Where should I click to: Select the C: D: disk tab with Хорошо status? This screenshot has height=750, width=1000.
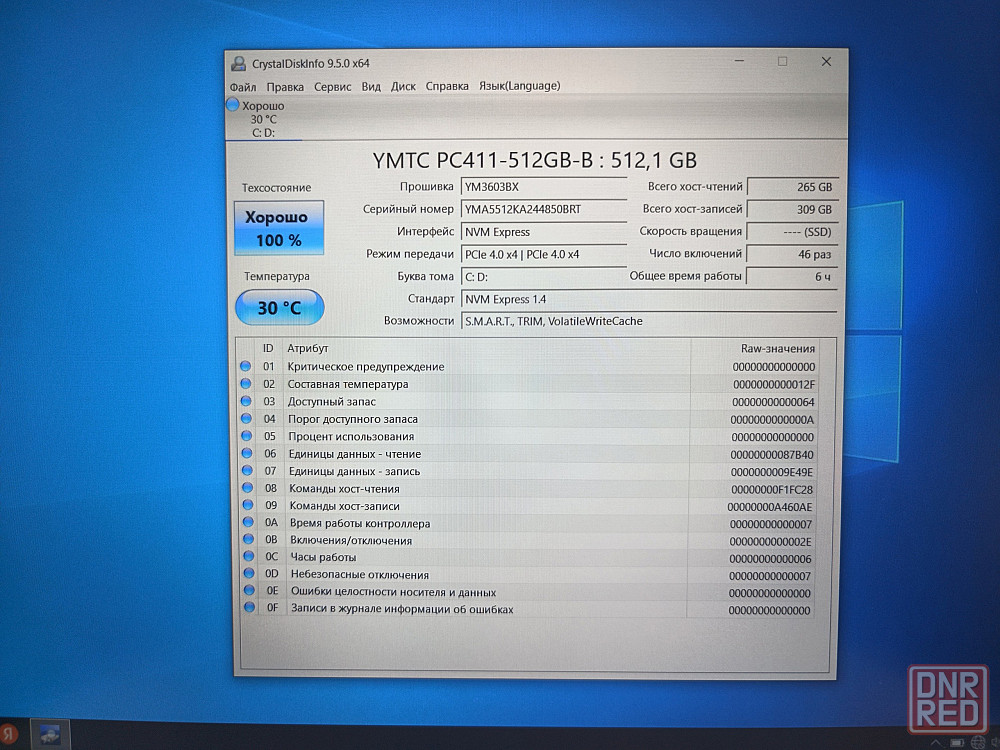click(x=263, y=119)
